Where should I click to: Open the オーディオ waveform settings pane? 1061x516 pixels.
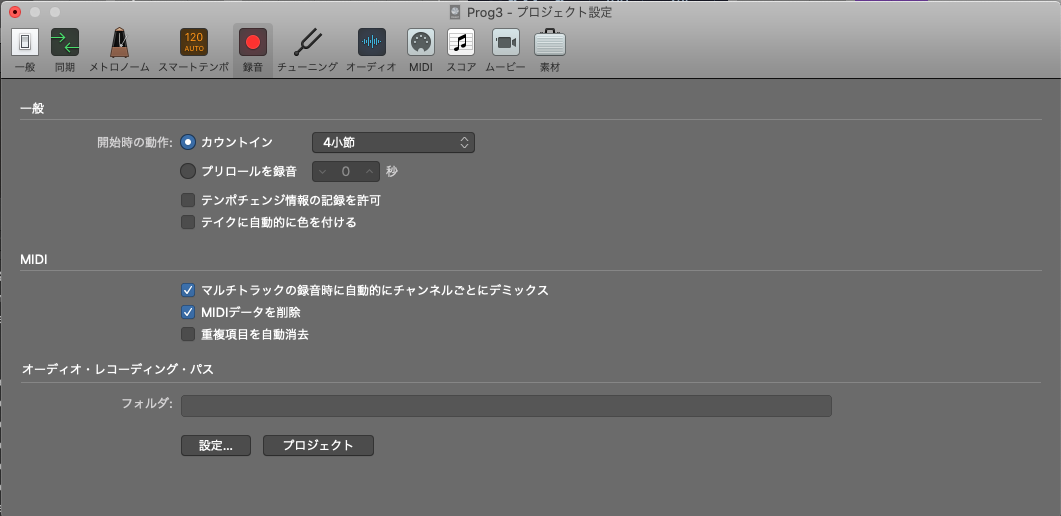[x=371, y=50]
